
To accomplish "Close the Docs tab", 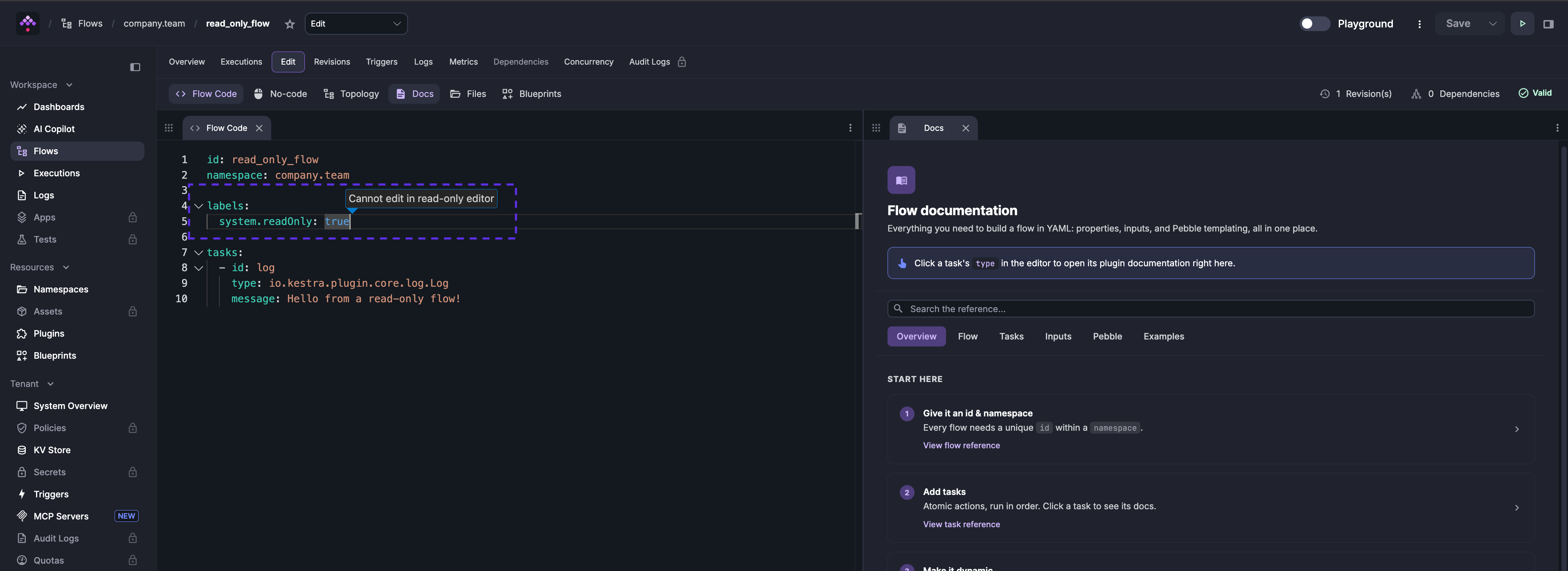I will click(x=965, y=128).
